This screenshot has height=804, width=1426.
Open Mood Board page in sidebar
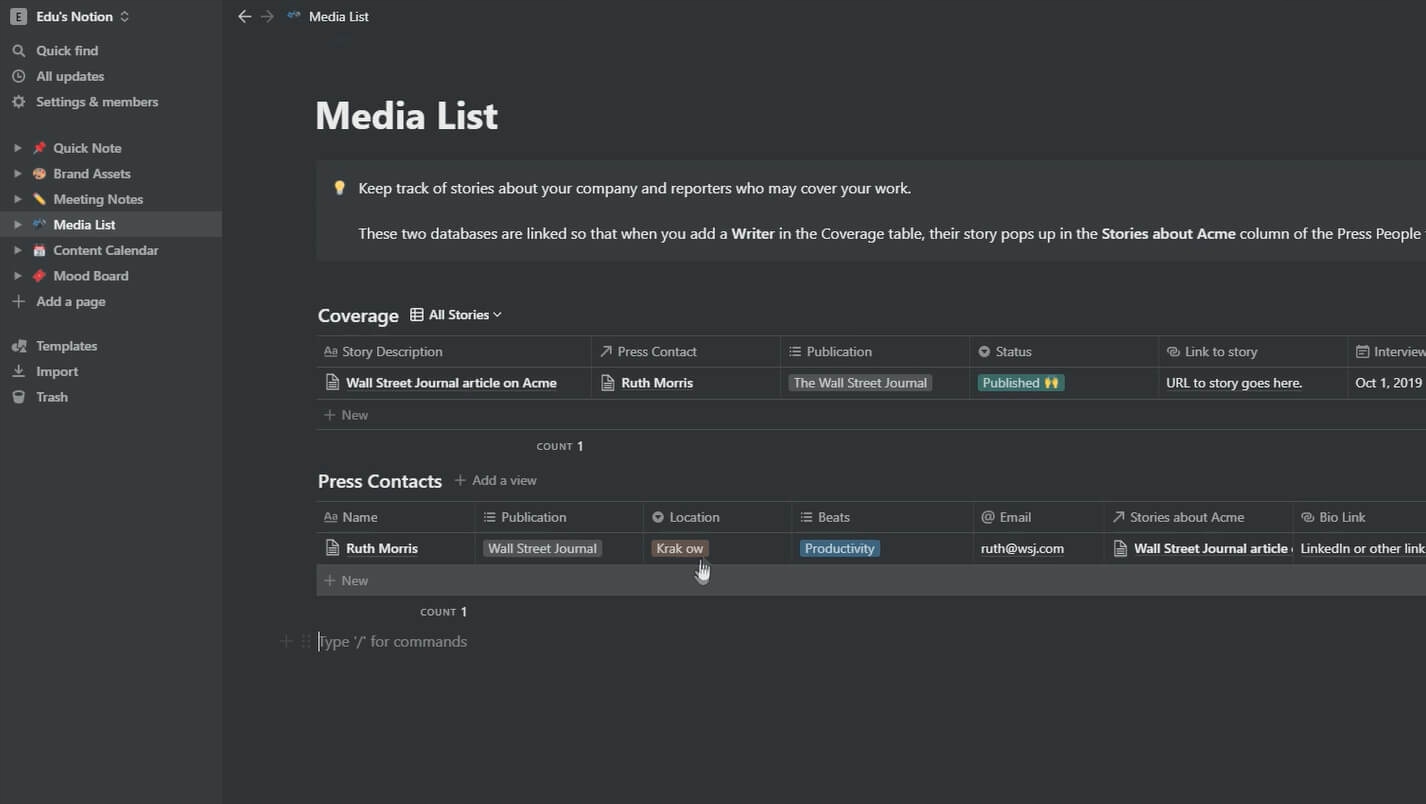point(91,276)
